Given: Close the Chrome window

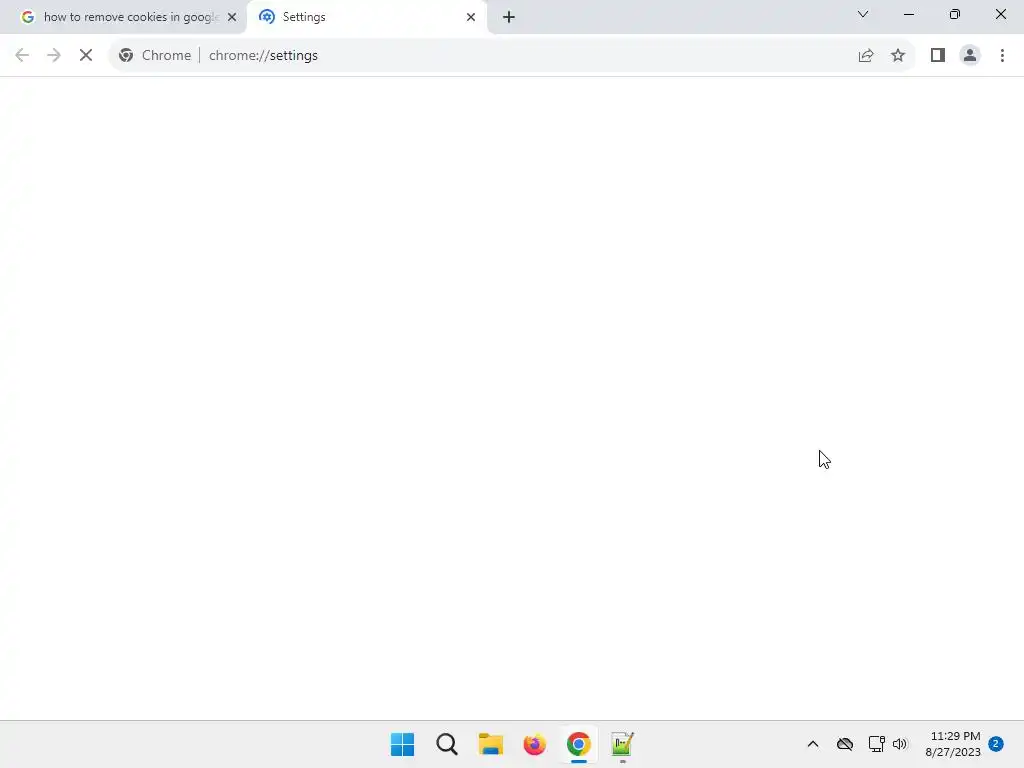Looking at the screenshot, I should [1000, 14].
